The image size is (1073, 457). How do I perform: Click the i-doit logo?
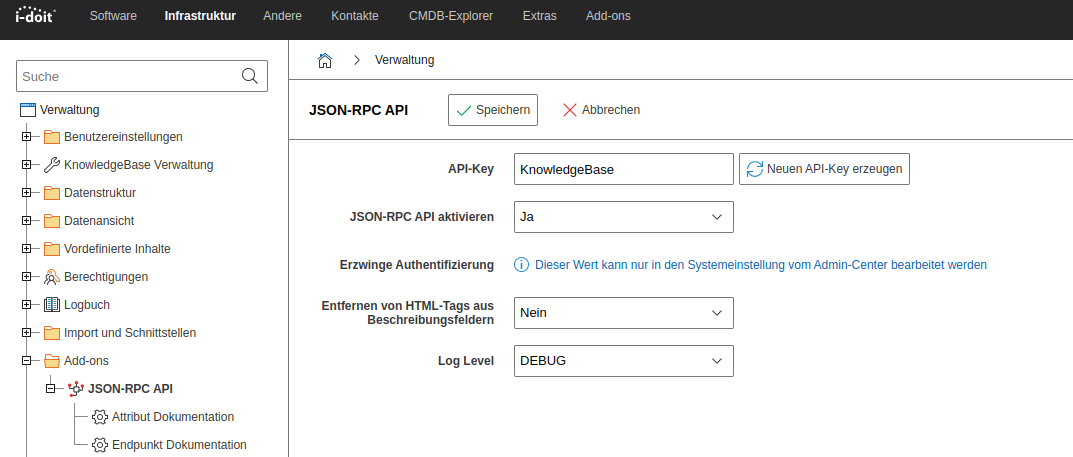[x=36, y=14]
